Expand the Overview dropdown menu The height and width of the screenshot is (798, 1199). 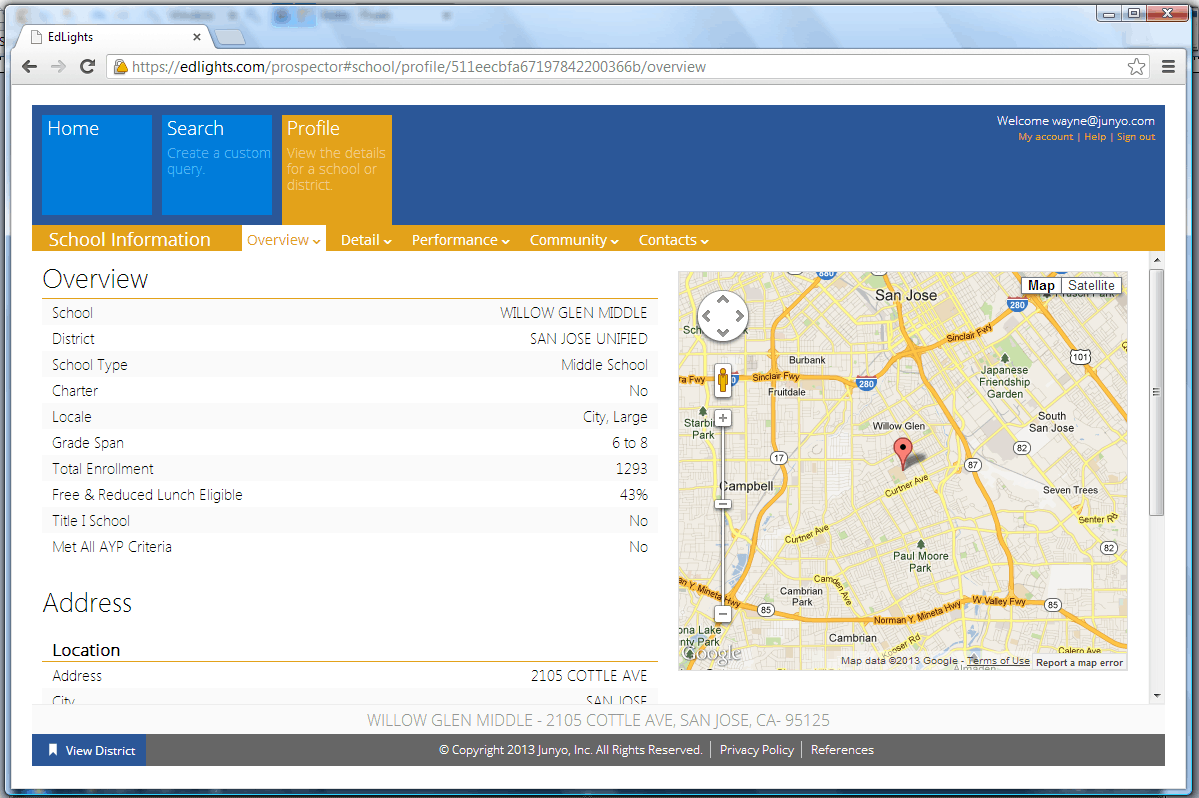[284, 240]
